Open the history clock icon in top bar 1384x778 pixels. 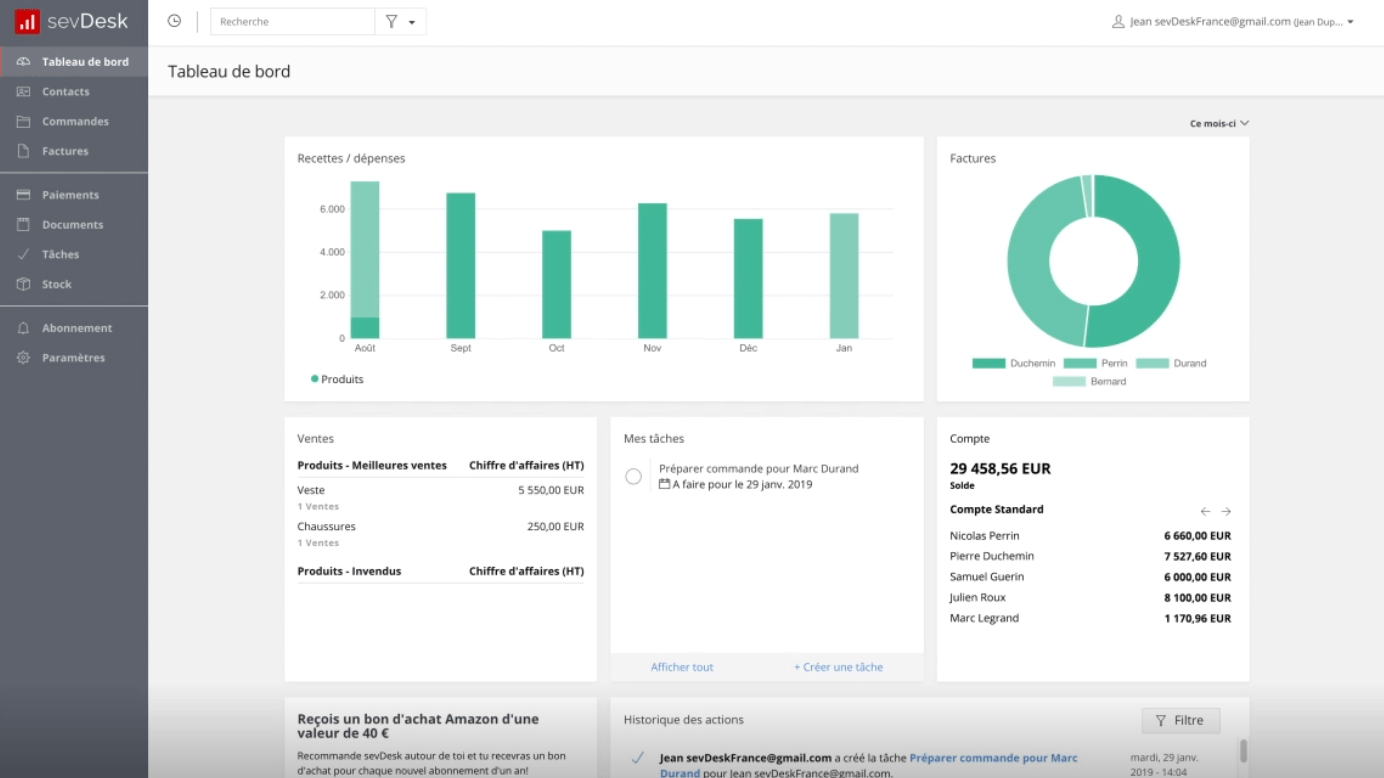174,21
